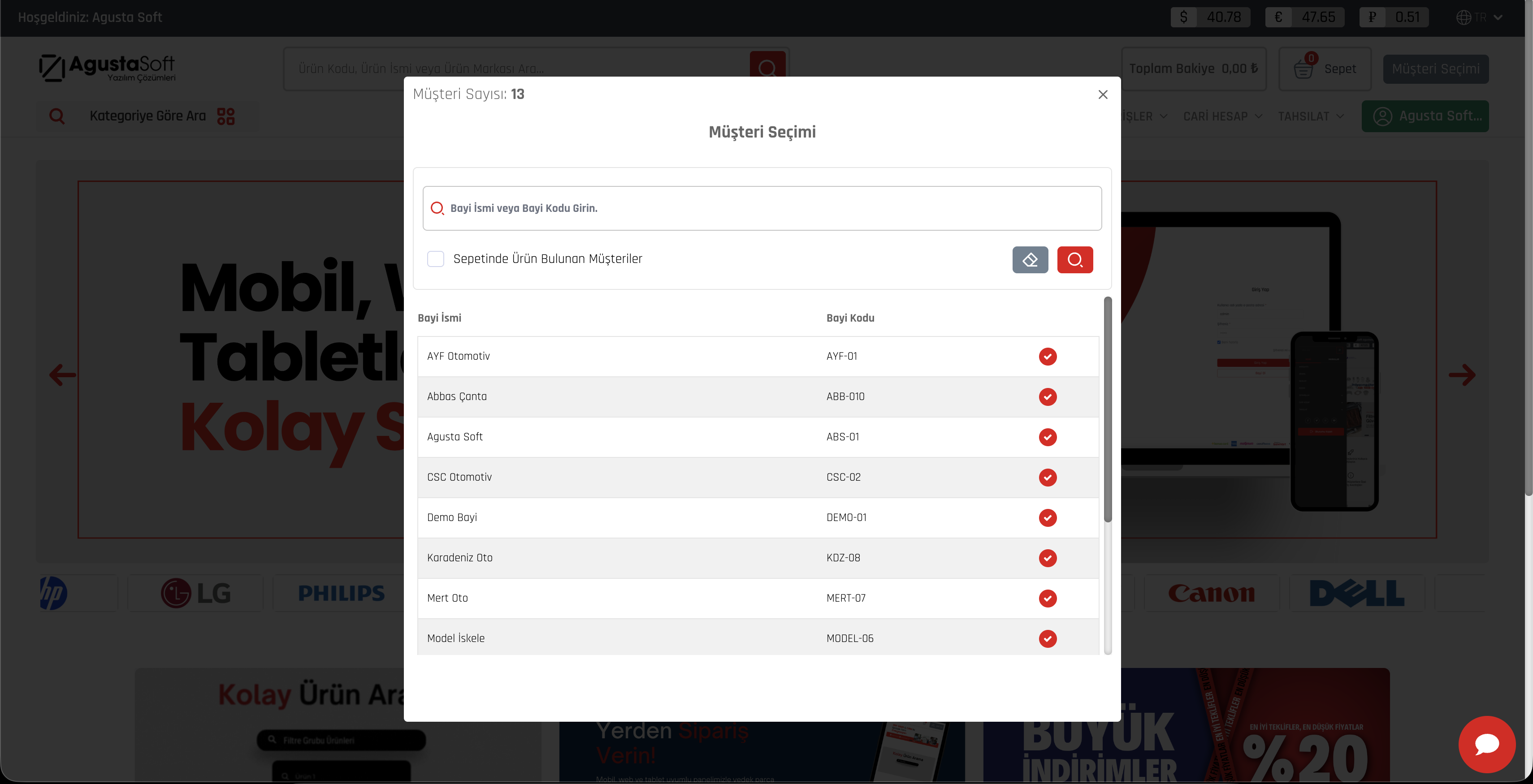
Task: Clear the customer search with eraser button
Action: 1030,259
